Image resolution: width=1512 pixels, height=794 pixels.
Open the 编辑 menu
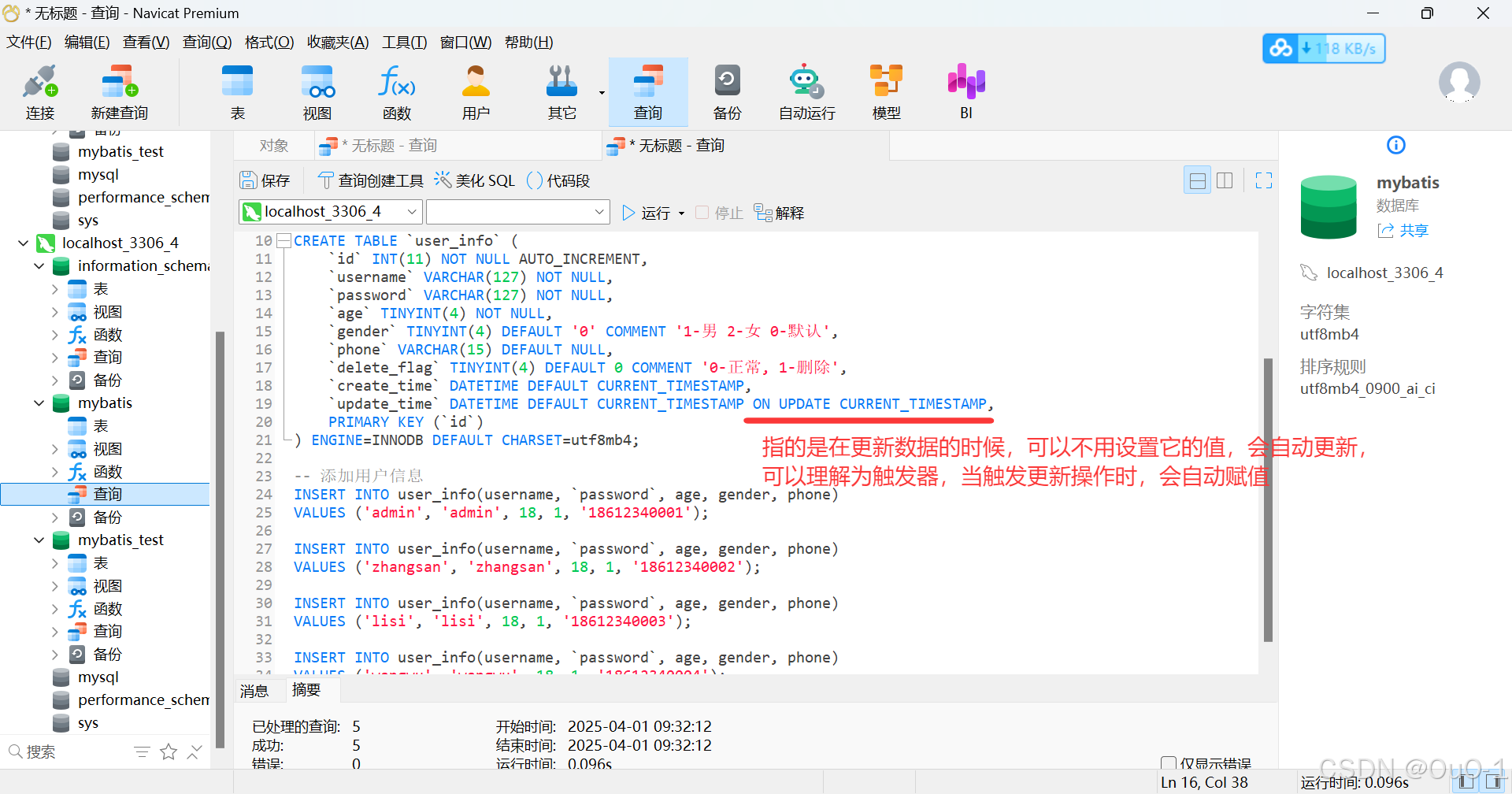click(x=87, y=43)
